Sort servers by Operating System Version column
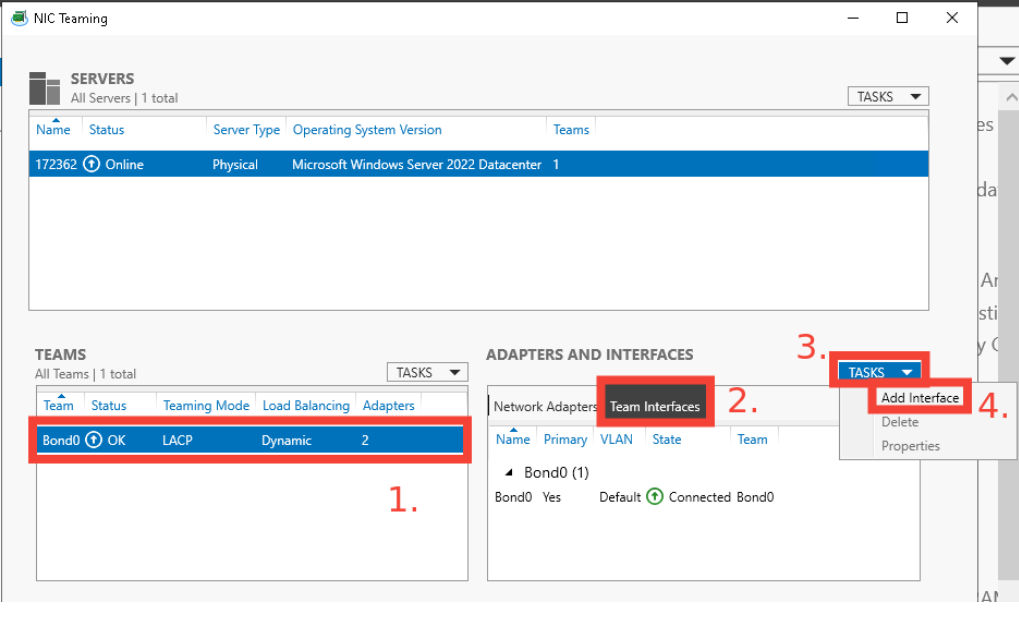 pos(367,130)
